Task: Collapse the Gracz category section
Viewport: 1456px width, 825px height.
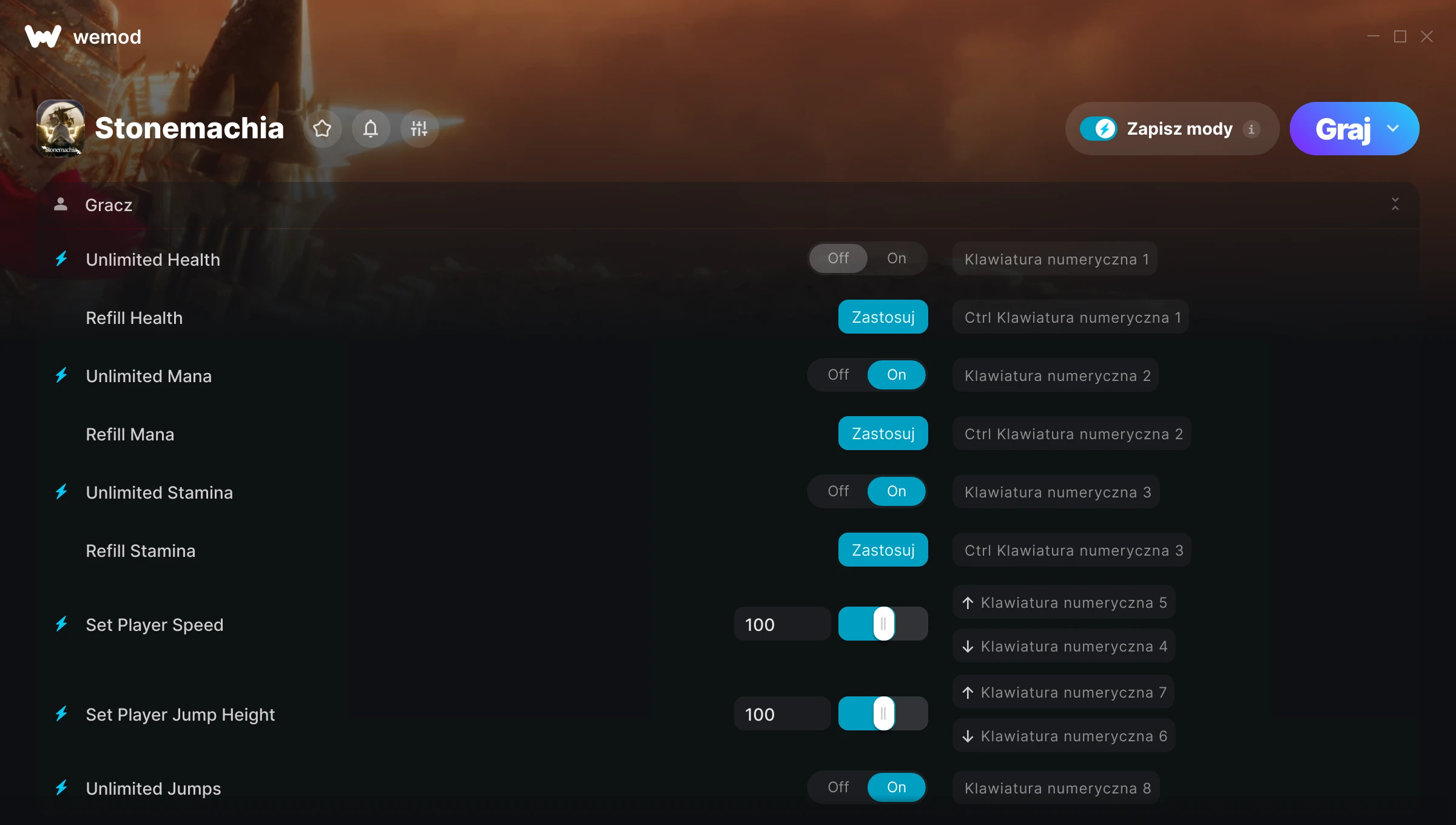Action: pos(1395,204)
